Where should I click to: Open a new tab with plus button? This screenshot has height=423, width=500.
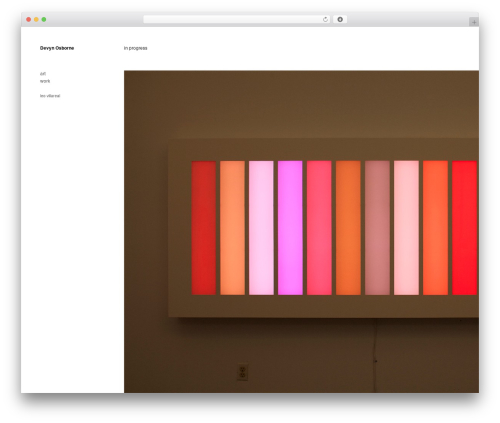(474, 22)
